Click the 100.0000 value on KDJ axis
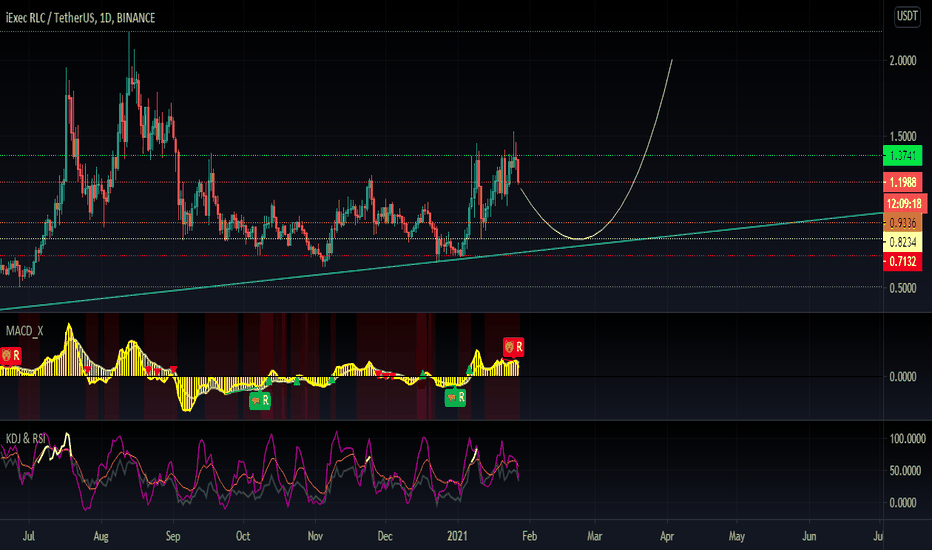 click(x=907, y=439)
